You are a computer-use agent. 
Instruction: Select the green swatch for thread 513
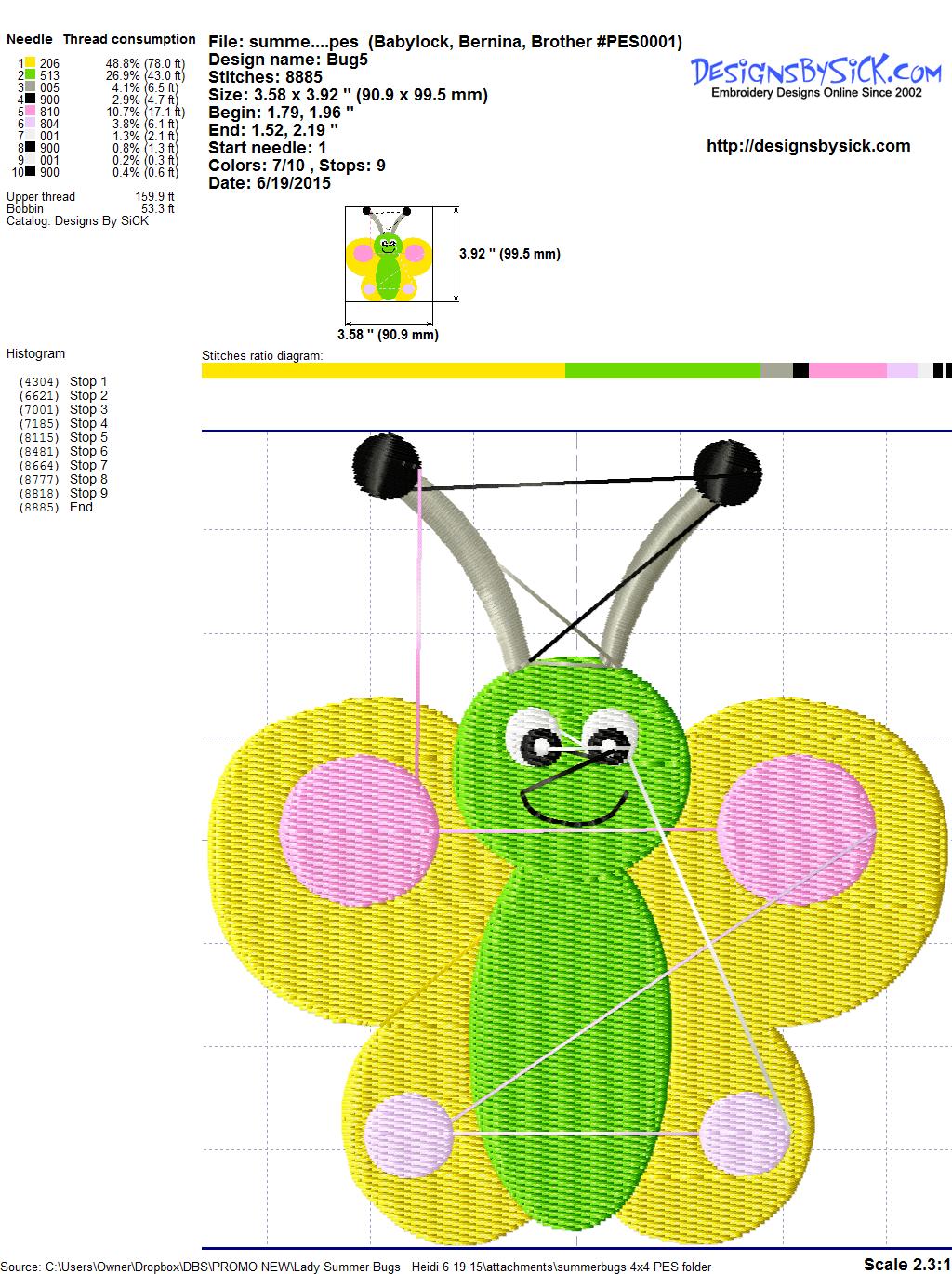click(31, 75)
